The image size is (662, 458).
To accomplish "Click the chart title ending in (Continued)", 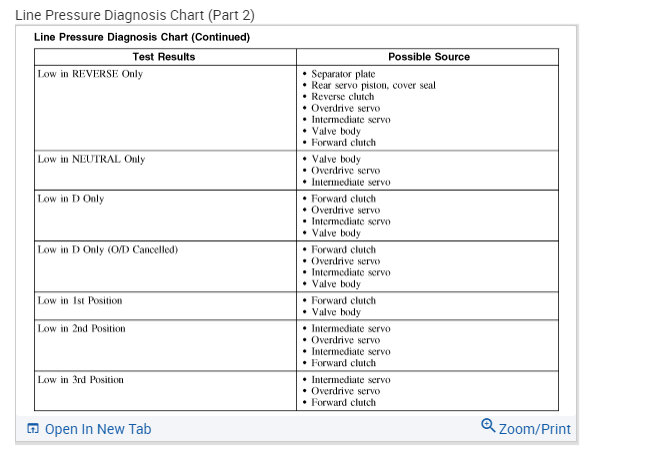I will [142, 37].
